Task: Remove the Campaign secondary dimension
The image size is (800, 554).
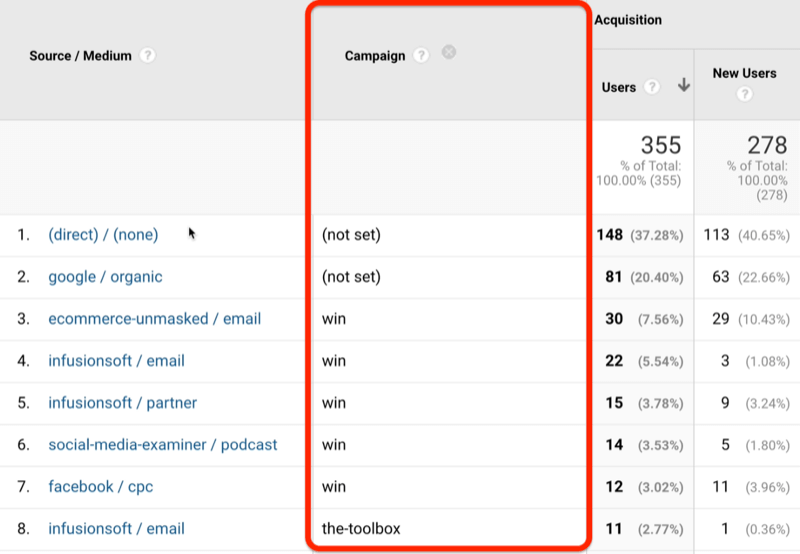Action: point(449,52)
